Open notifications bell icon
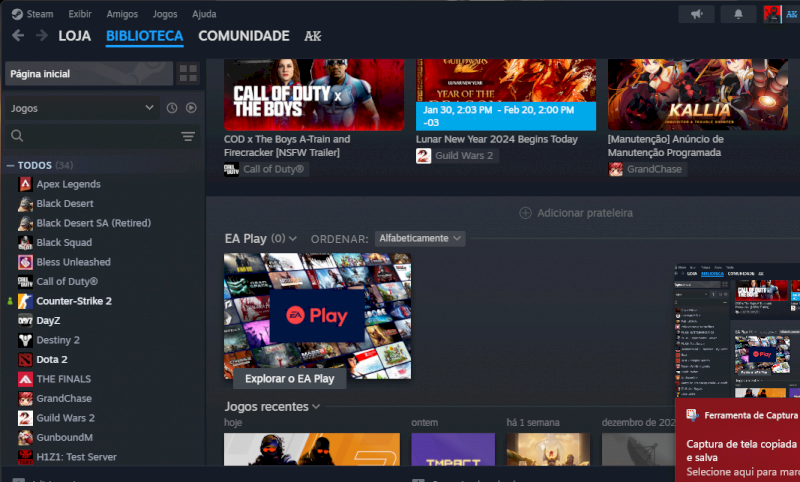Viewport: 800px width, 482px height. pos(738,14)
